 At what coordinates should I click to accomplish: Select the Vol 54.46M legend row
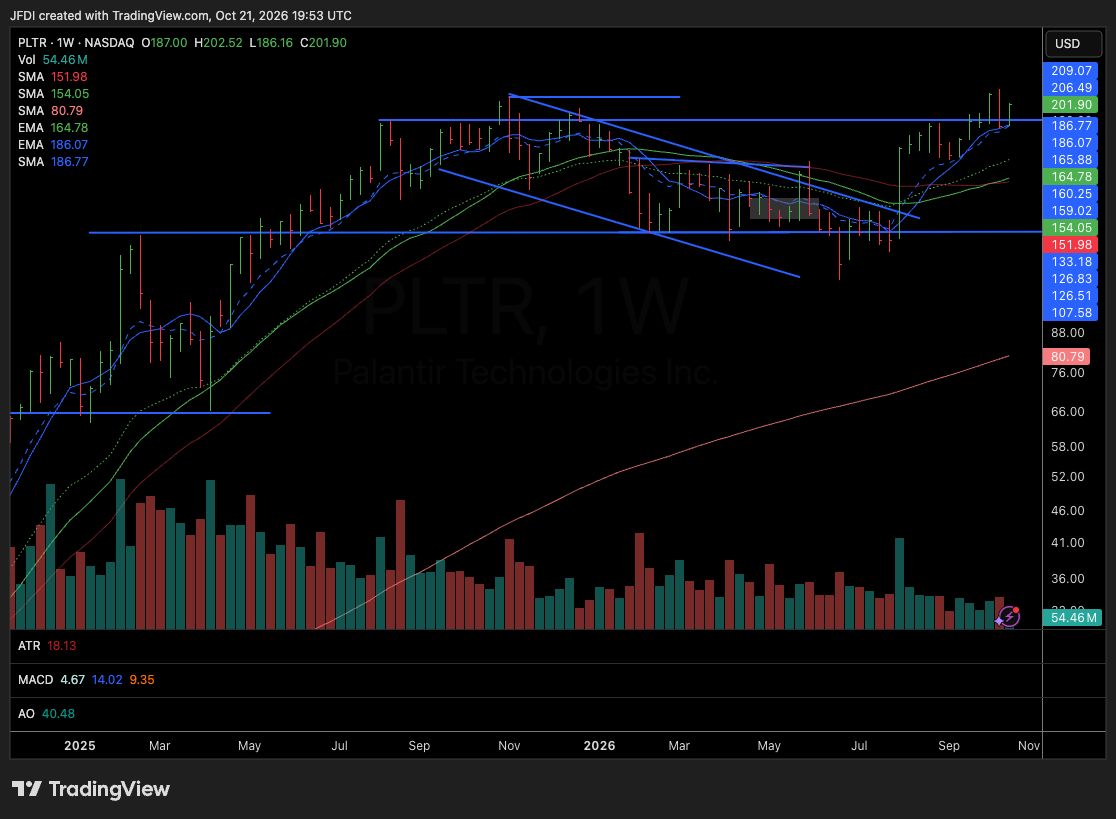click(53, 60)
